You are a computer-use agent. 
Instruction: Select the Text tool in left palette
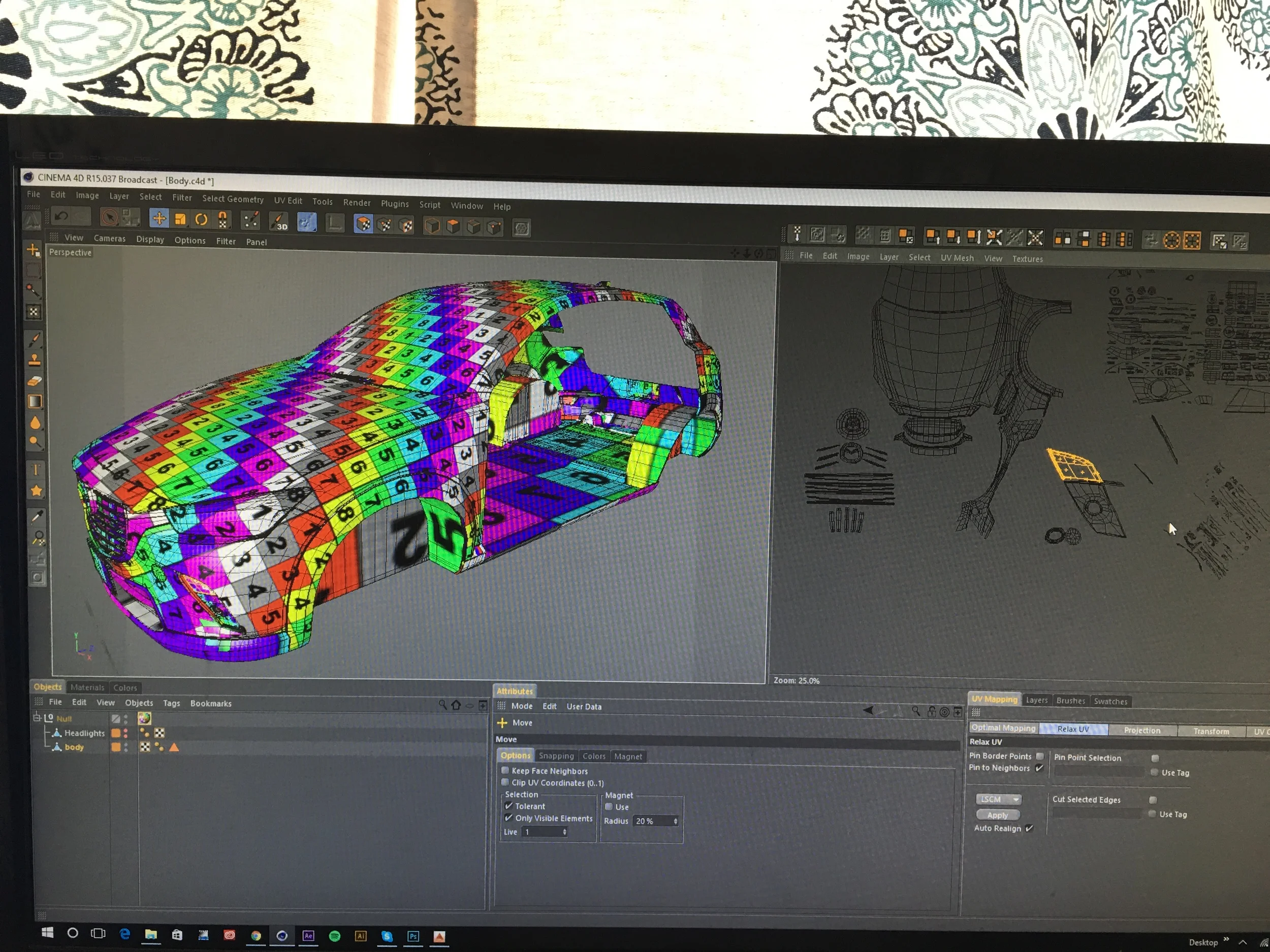click(36, 470)
